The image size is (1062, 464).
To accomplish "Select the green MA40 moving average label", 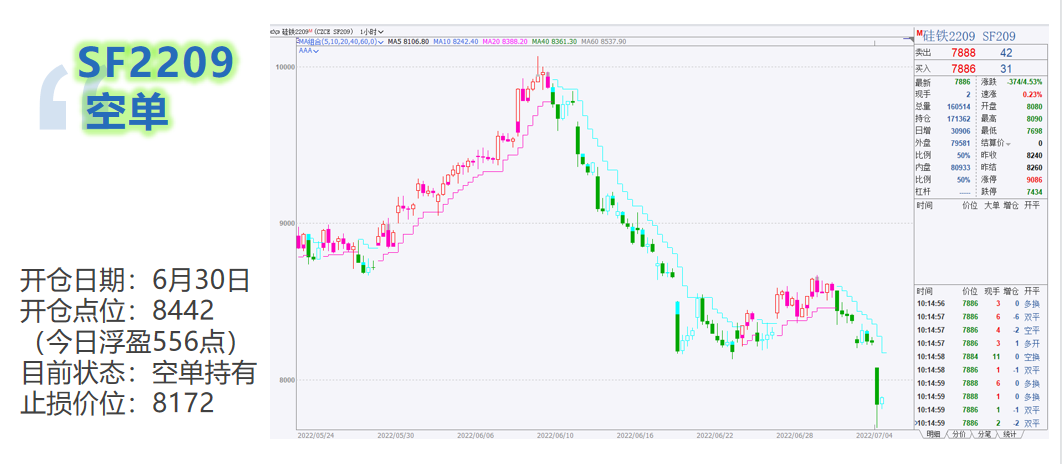I will click(554, 42).
